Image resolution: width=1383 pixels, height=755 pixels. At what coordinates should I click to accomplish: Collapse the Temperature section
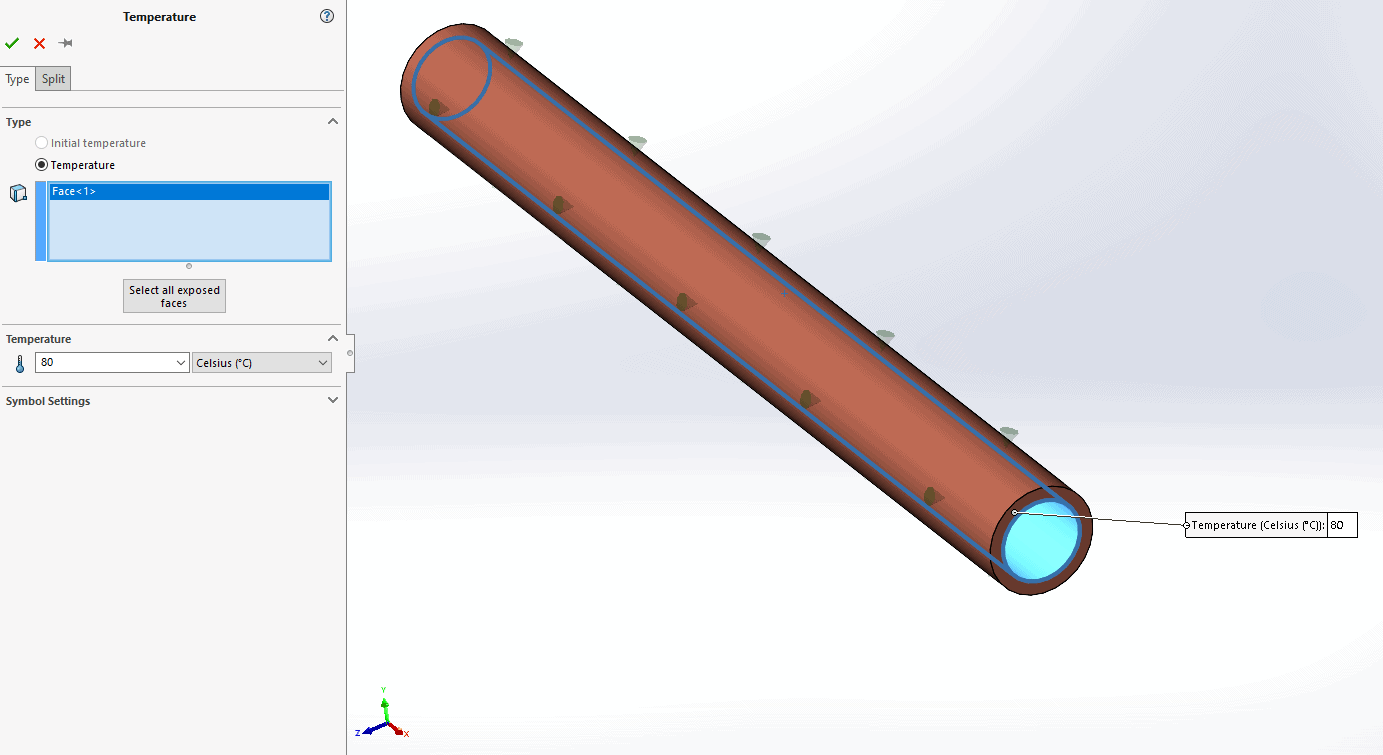coord(333,339)
